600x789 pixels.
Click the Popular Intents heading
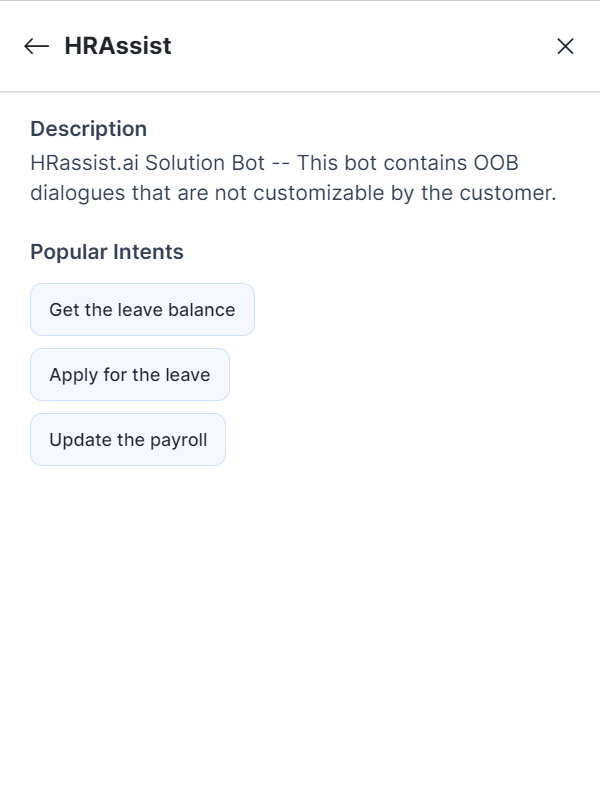coord(107,252)
